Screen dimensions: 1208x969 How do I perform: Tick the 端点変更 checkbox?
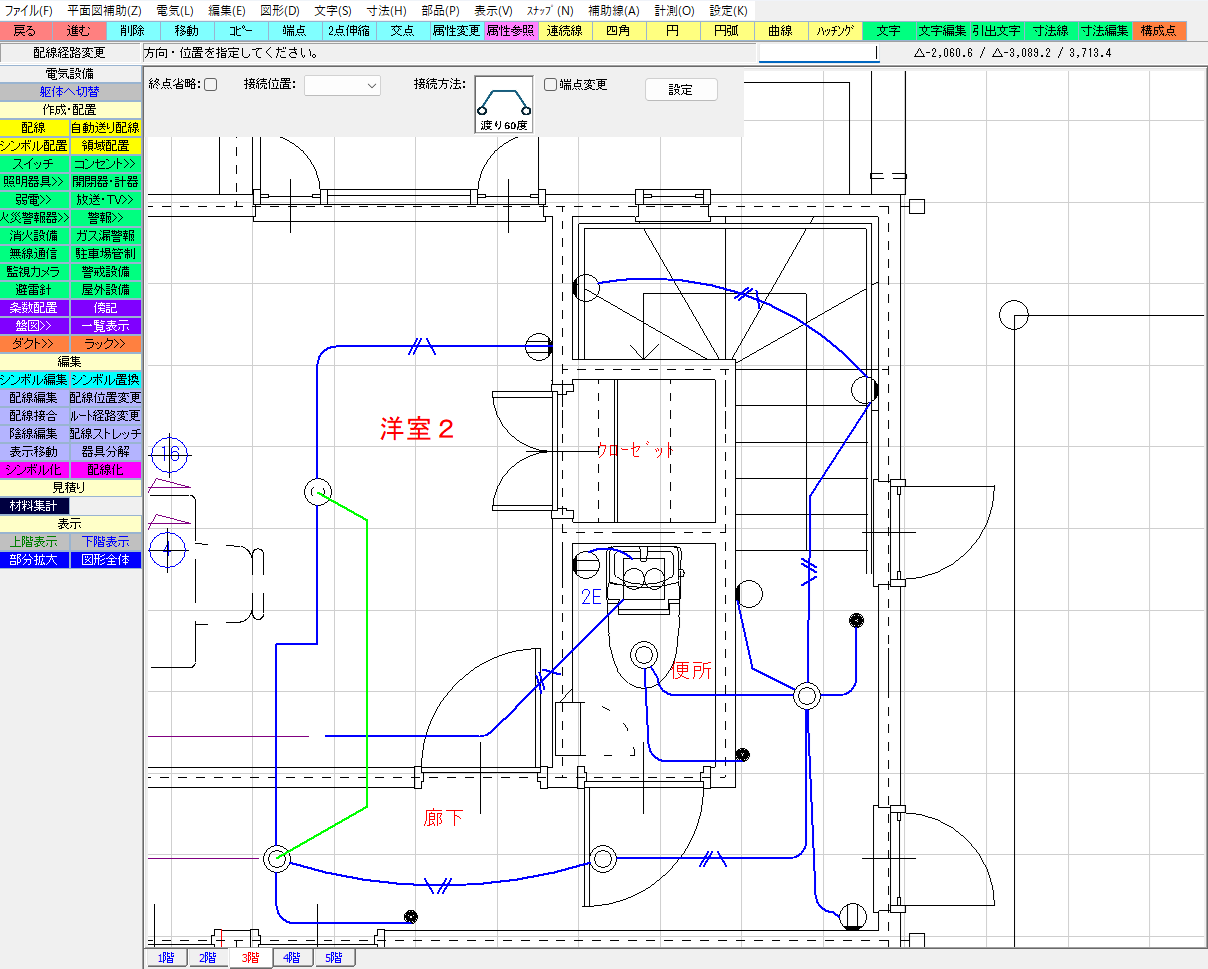(x=550, y=85)
